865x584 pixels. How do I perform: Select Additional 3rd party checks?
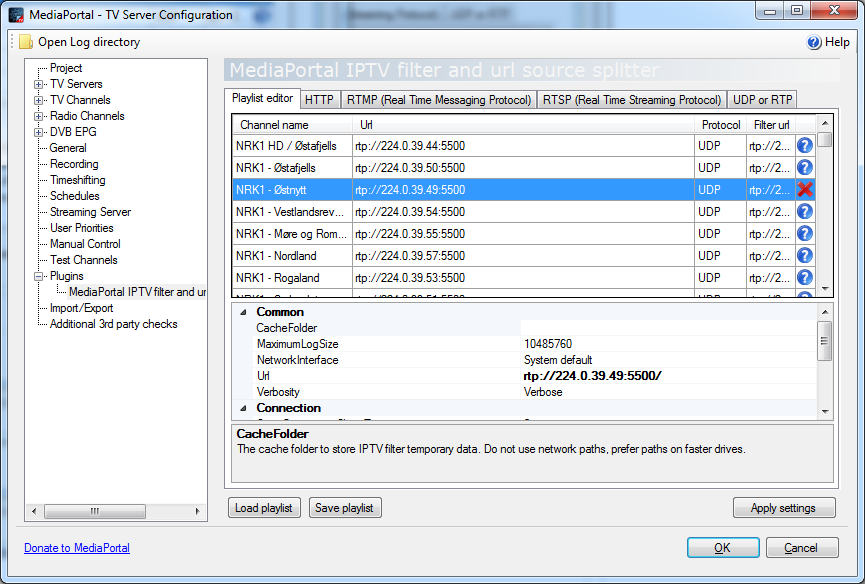coord(114,324)
